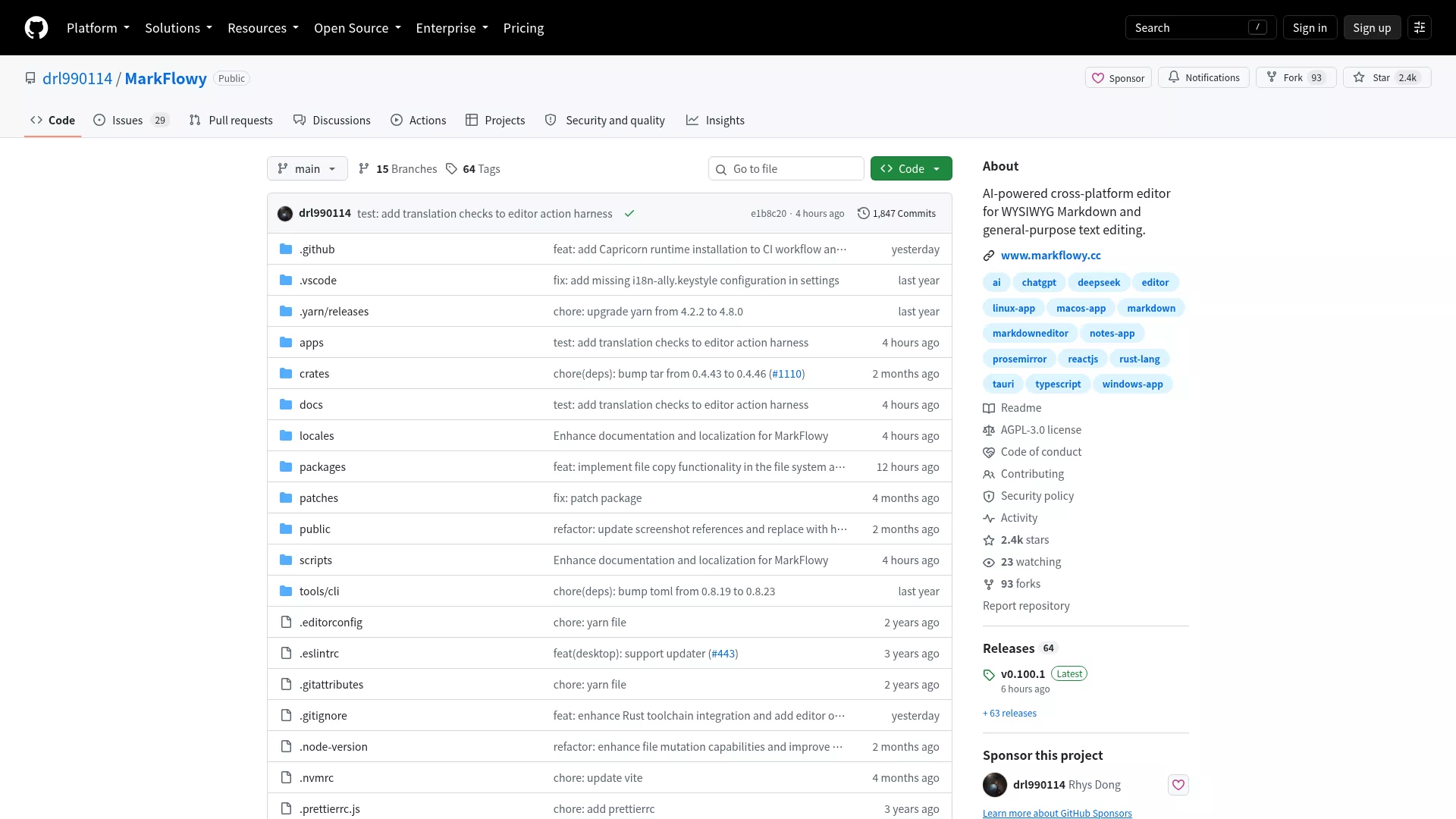Click the packages folder icon
1456x819 pixels.
tap(286, 467)
